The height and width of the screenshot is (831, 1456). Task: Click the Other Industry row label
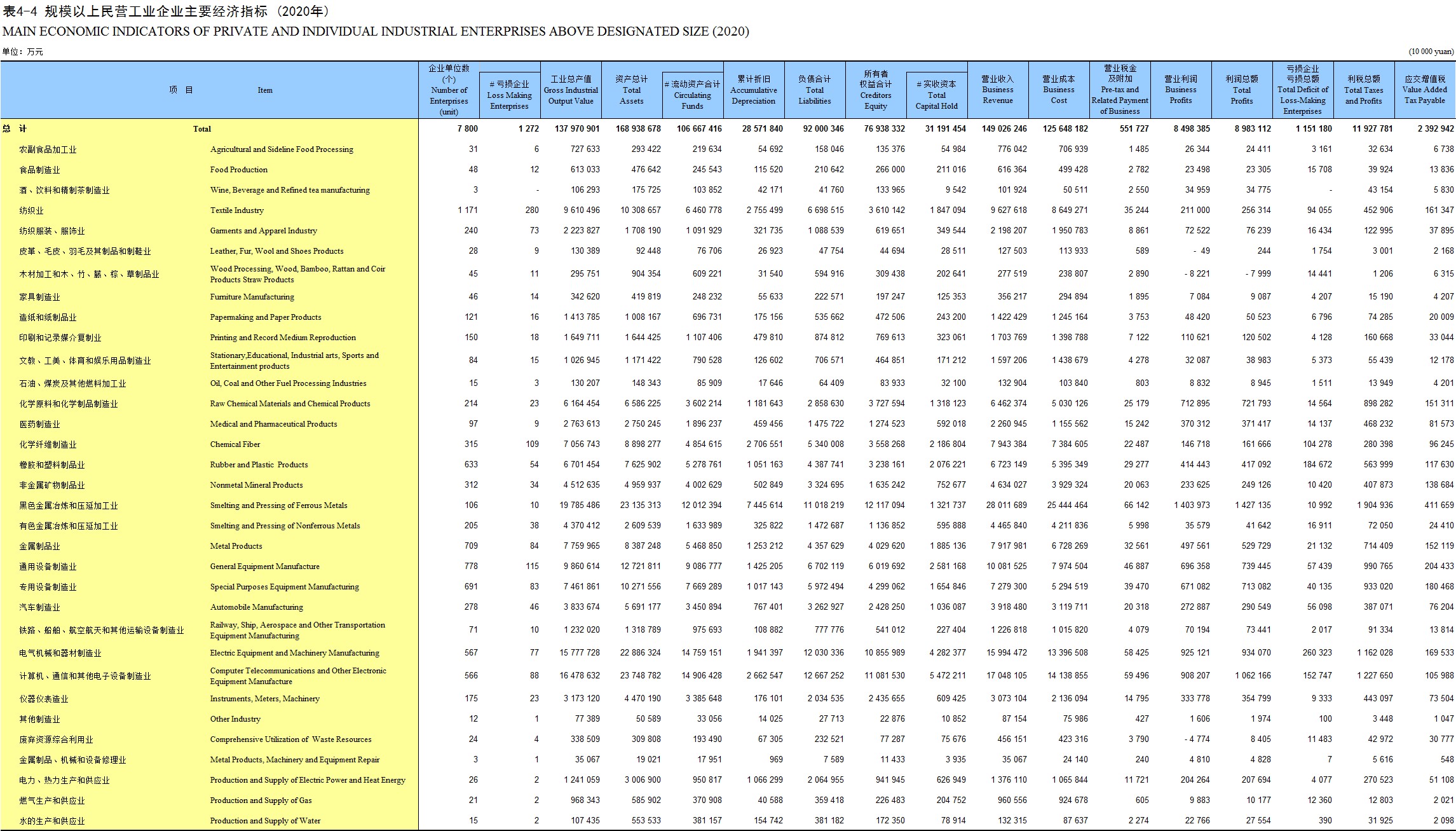coord(235,719)
